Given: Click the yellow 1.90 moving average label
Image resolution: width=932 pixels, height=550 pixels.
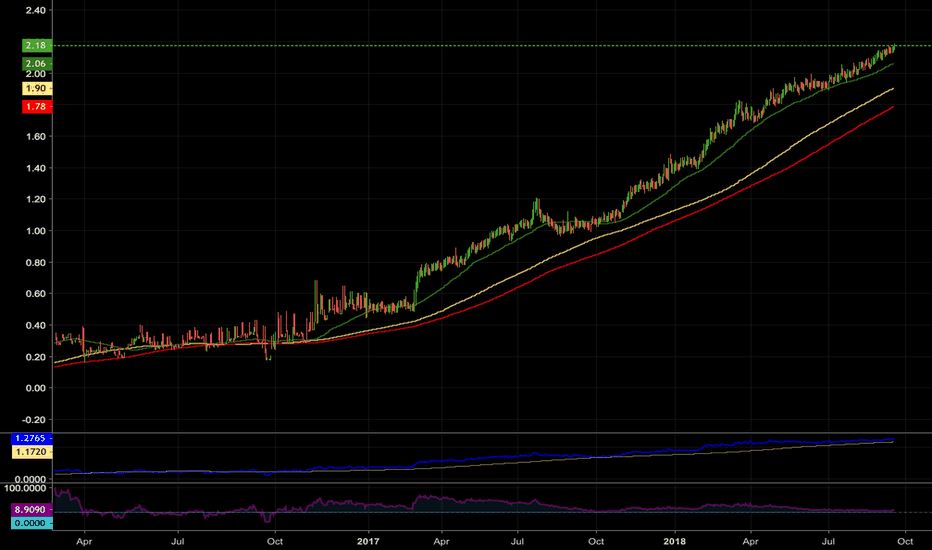Looking at the screenshot, I should pyautogui.click(x=37, y=89).
